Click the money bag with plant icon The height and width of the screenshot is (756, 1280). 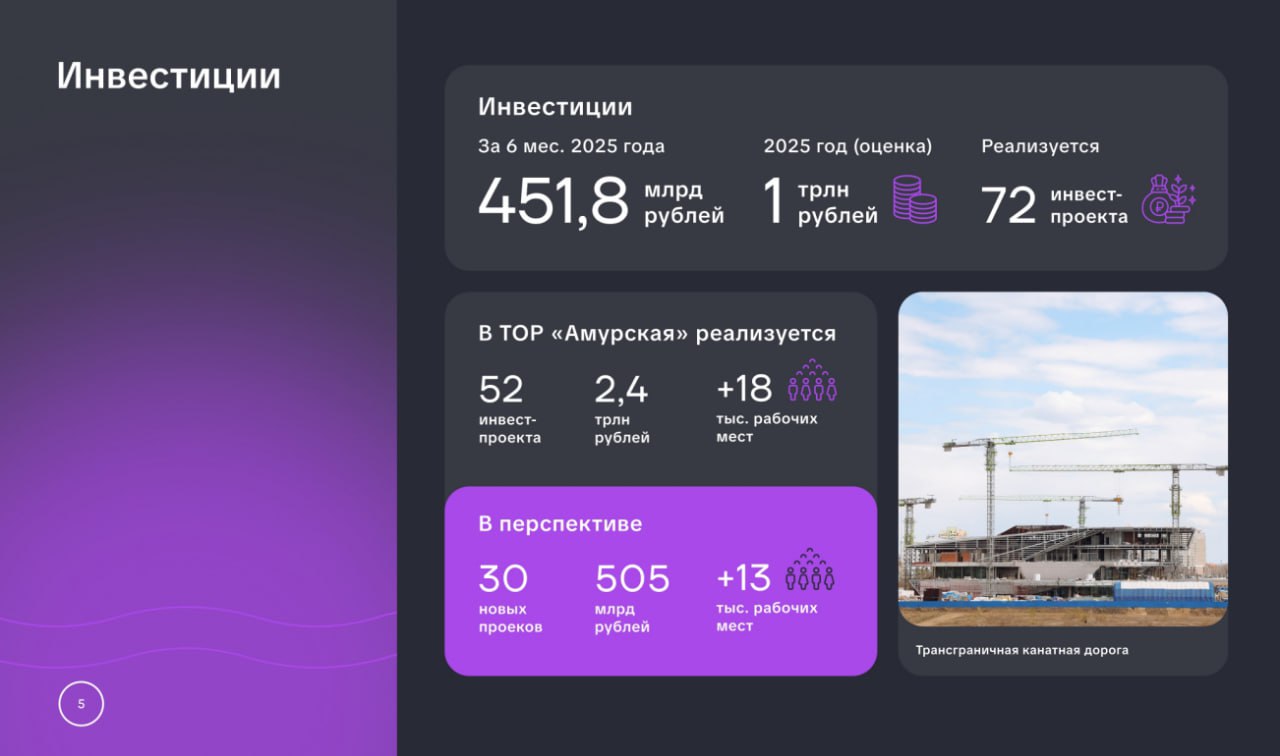1169,199
